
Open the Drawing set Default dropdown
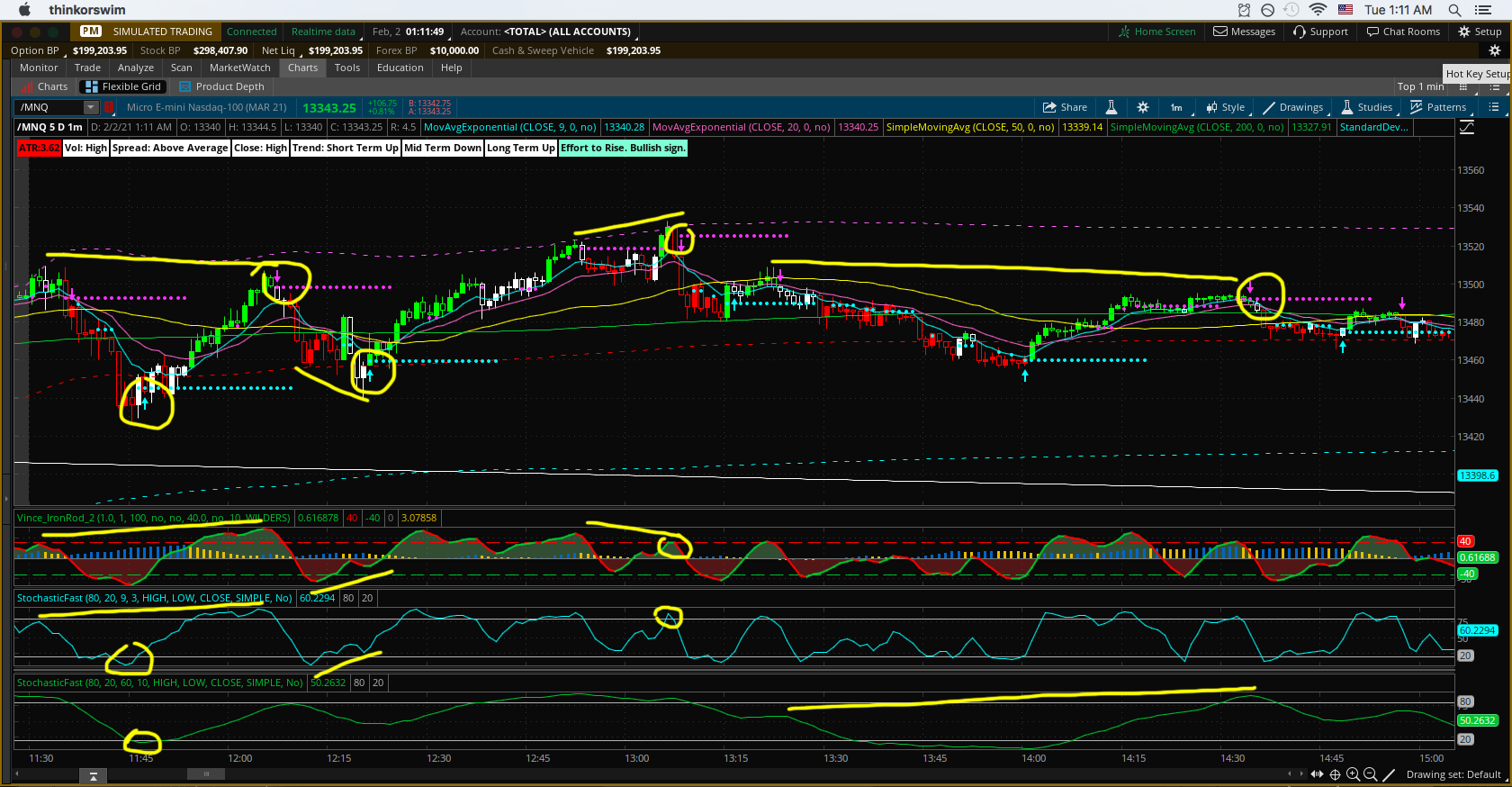click(1454, 774)
